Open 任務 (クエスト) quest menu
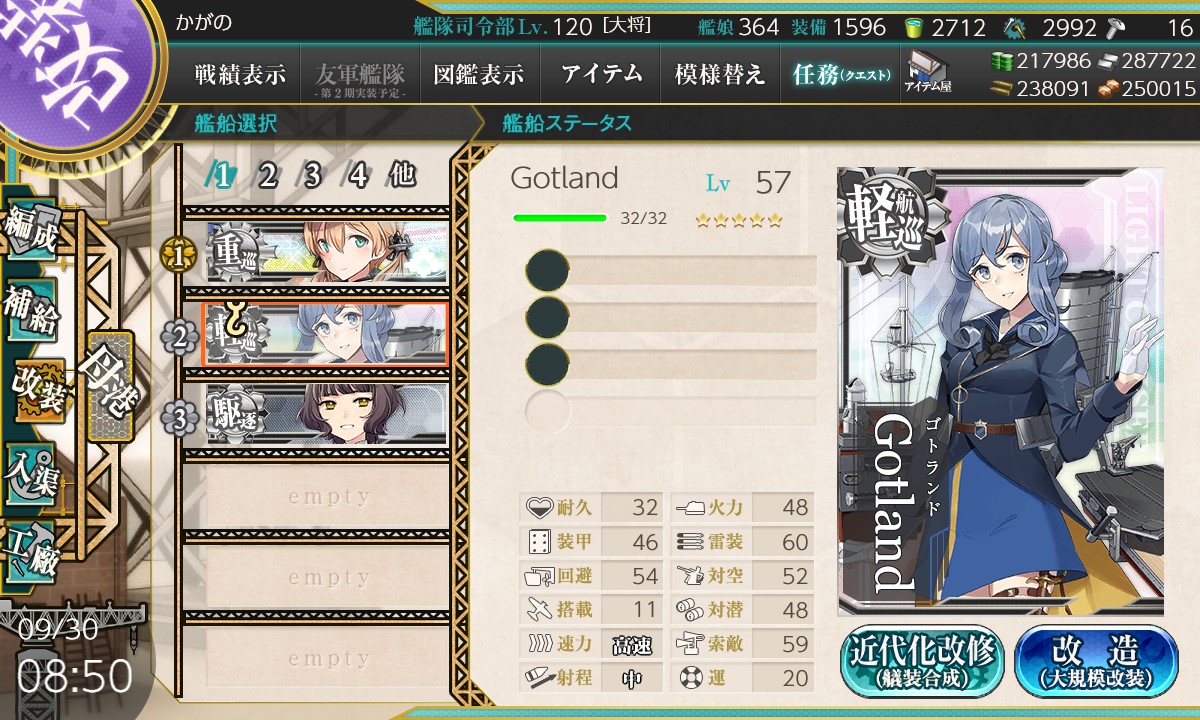1200x720 pixels. tap(841, 74)
